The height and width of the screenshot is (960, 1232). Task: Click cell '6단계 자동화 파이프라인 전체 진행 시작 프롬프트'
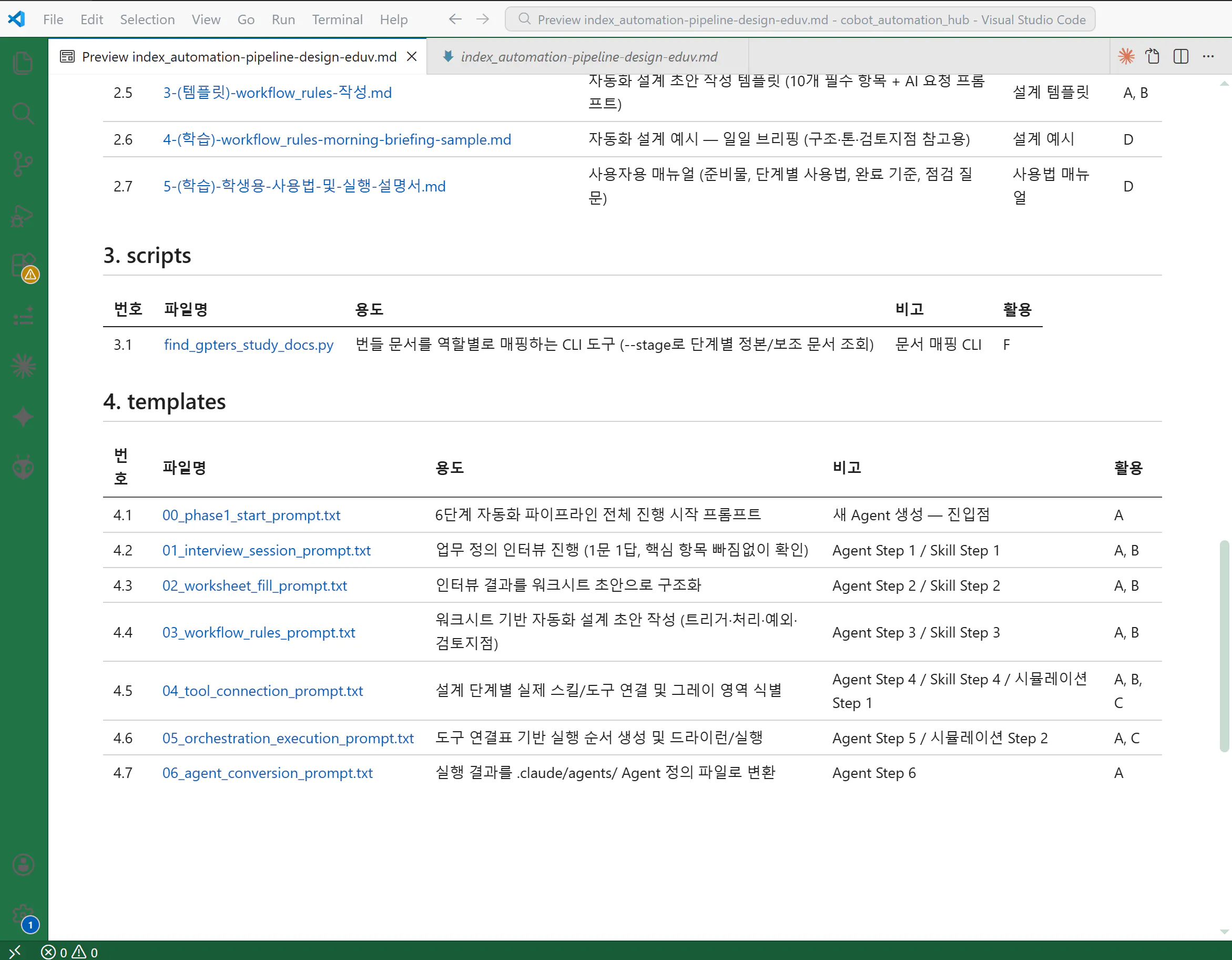coord(598,514)
